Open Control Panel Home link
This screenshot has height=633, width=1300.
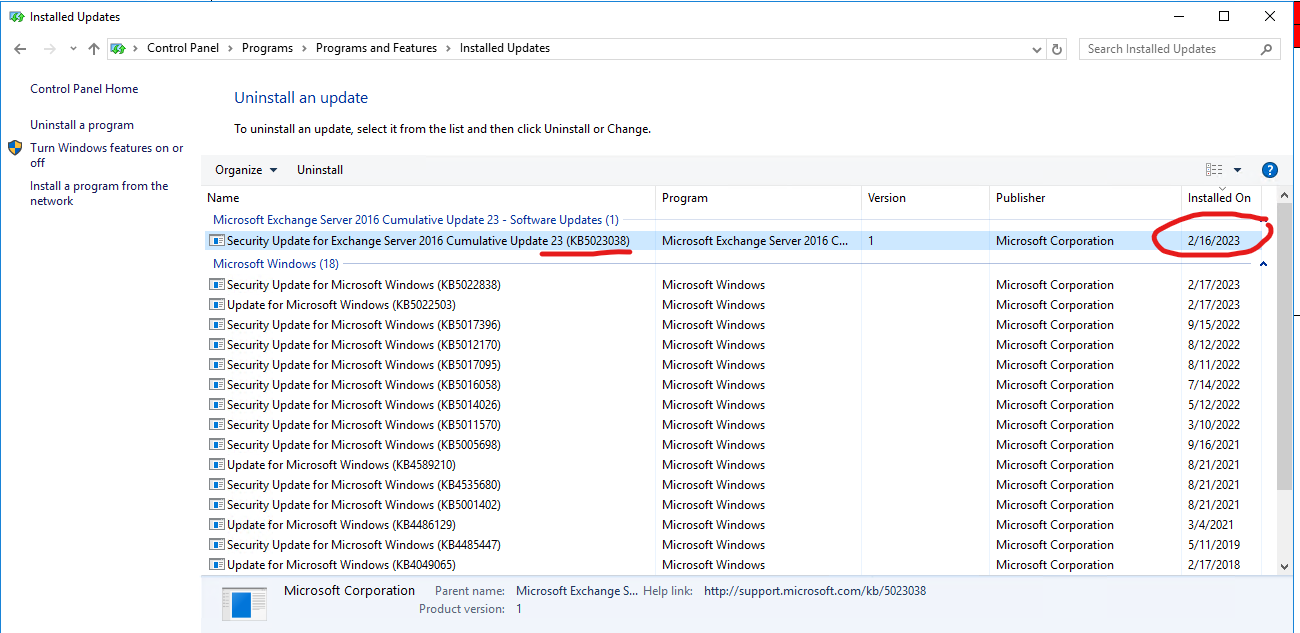coord(84,89)
